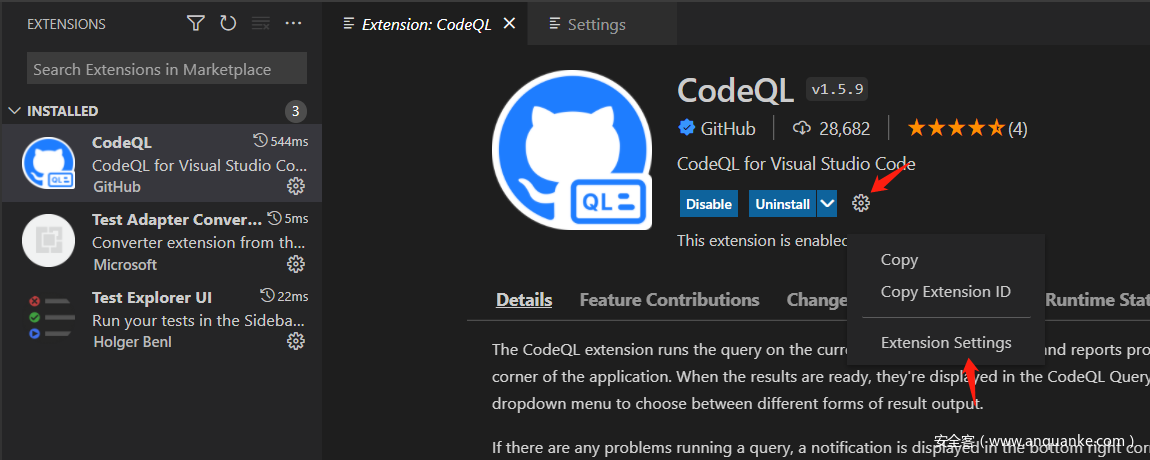Select Extension Settings from context menu

[946, 343]
